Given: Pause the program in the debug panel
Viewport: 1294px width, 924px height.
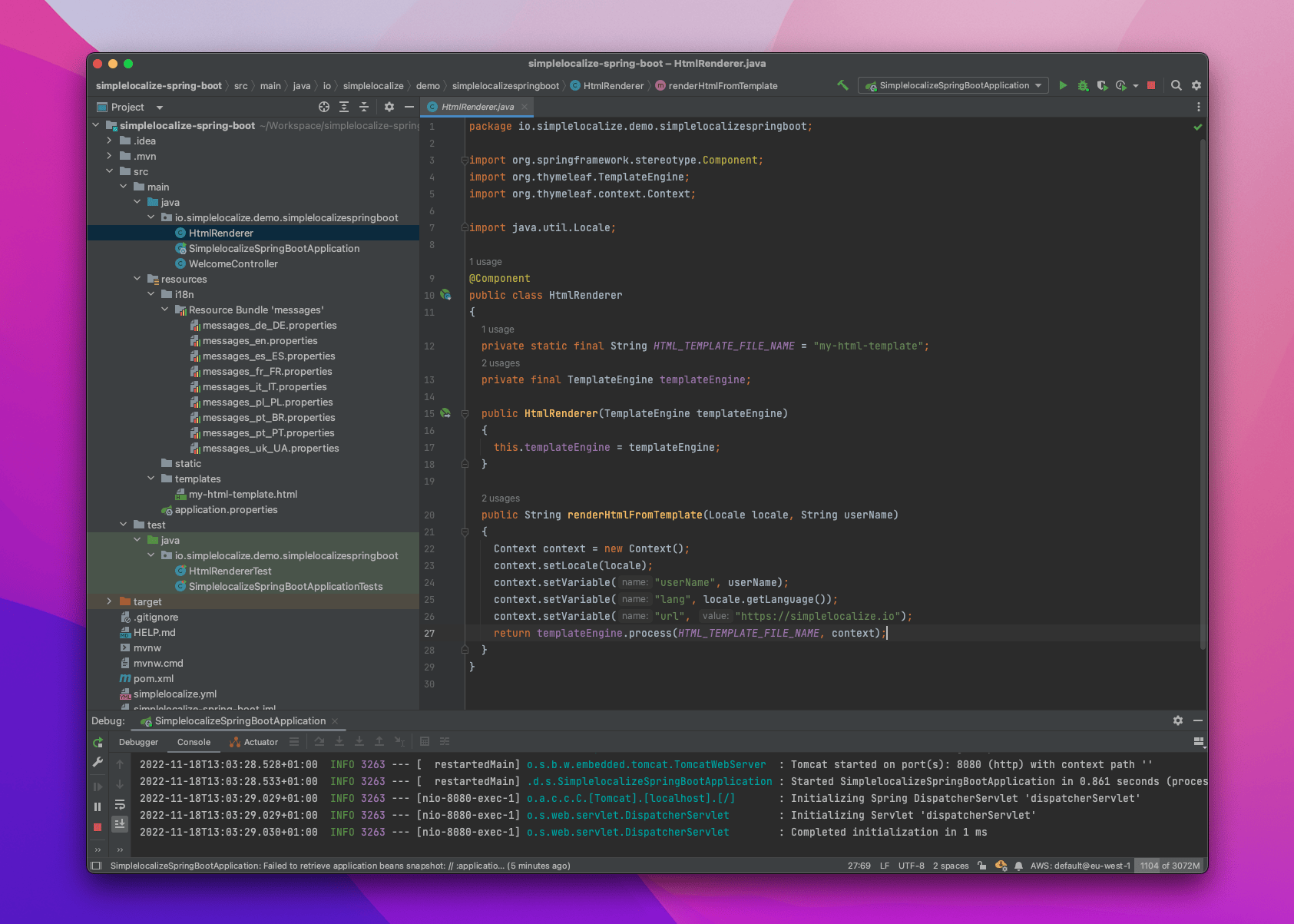Looking at the screenshot, I should (98, 806).
